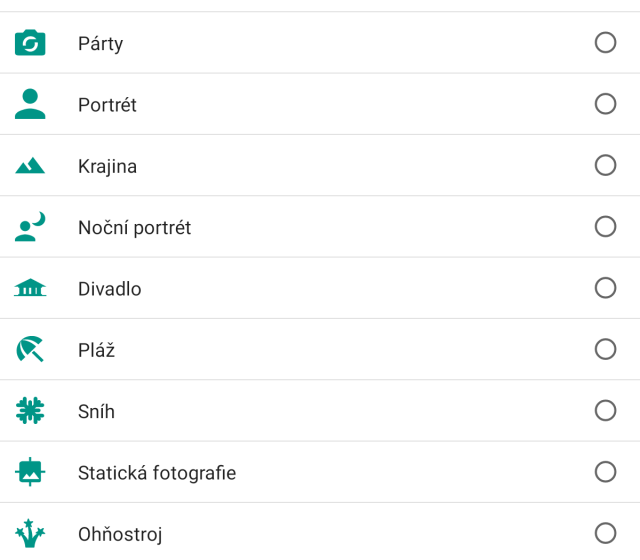The height and width of the screenshot is (560, 640).
Task: Click the Divadlo building icon
Action: click(x=30, y=288)
